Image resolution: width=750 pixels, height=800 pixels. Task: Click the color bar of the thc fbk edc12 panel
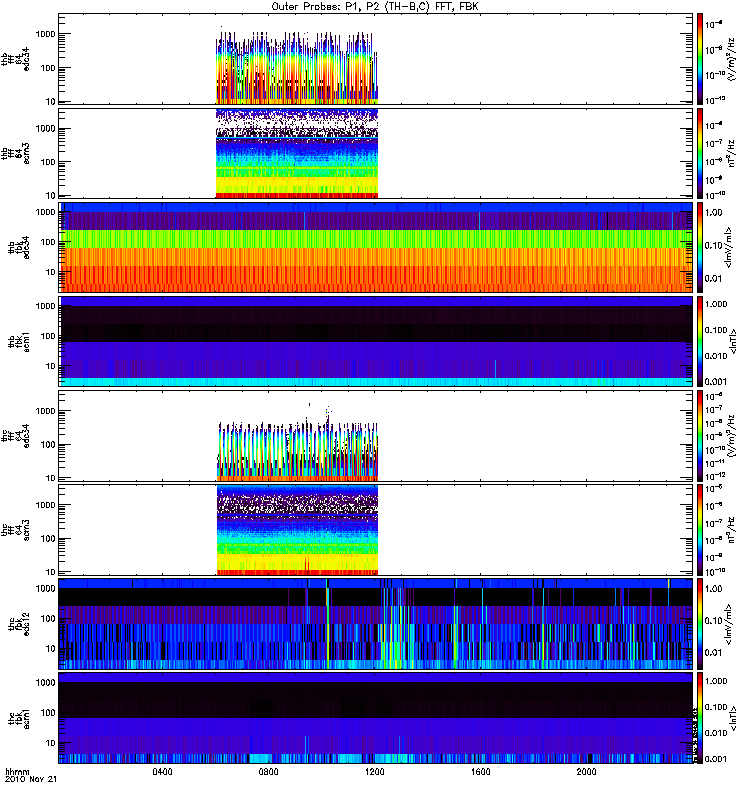click(x=700, y=624)
